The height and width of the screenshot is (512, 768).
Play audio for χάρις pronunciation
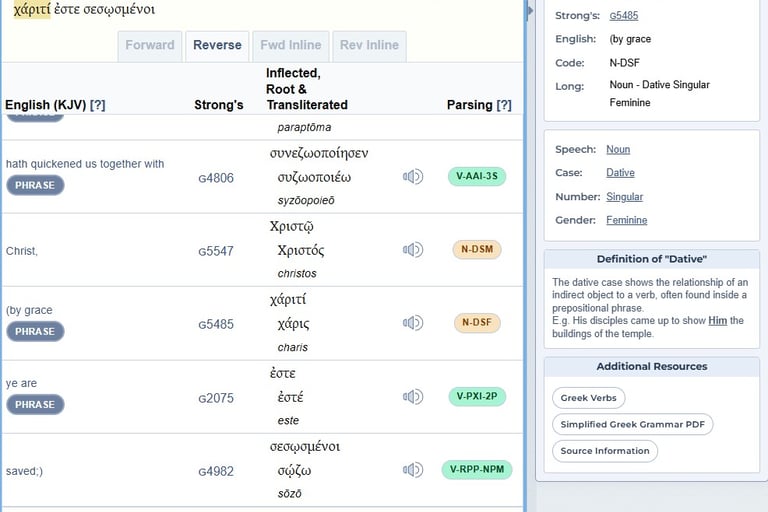coord(412,323)
